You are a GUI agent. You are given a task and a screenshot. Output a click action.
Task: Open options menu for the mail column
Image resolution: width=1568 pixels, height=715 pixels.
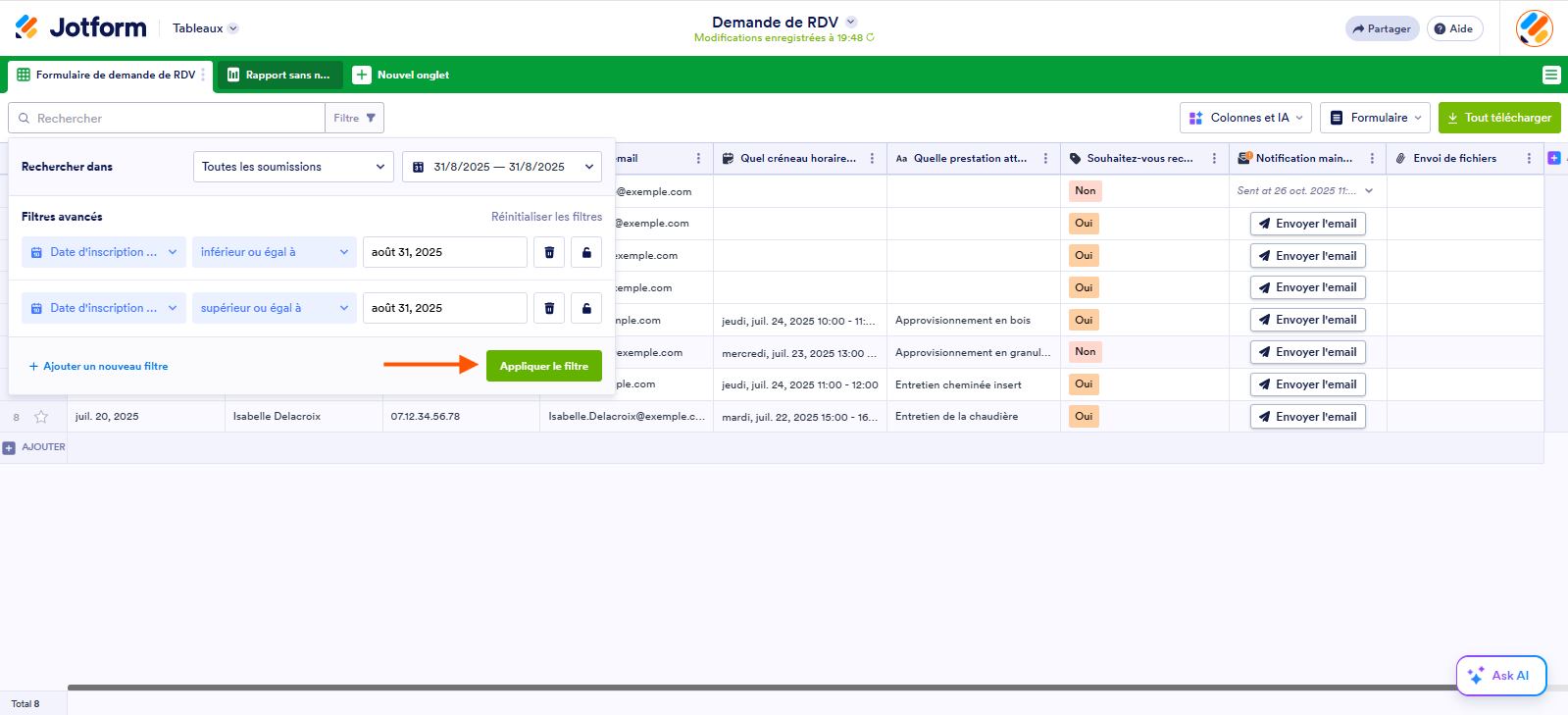pyautogui.click(x=698, y=158)
